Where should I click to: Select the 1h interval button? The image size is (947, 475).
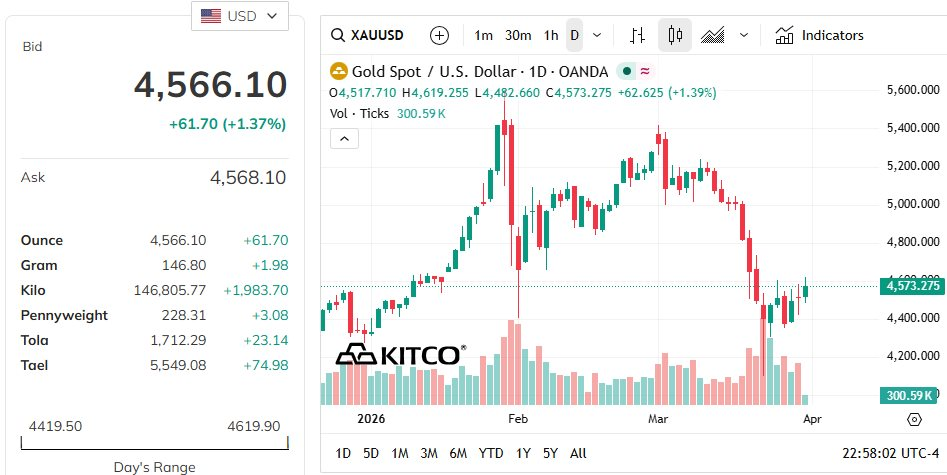551,35
